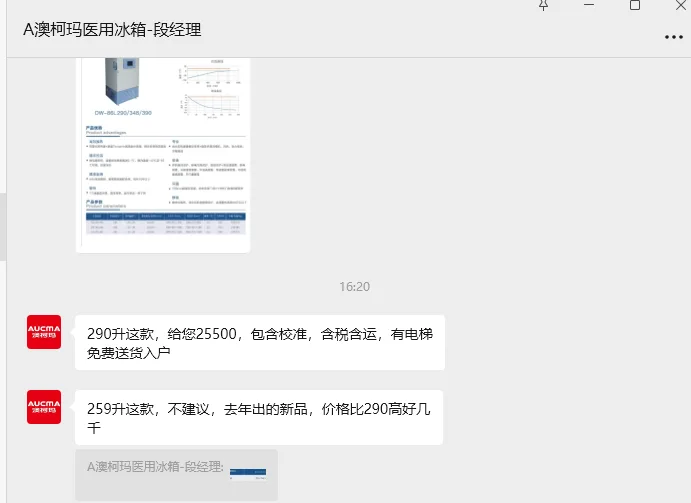
Task: Close the chat window
Action: [681, 5]
